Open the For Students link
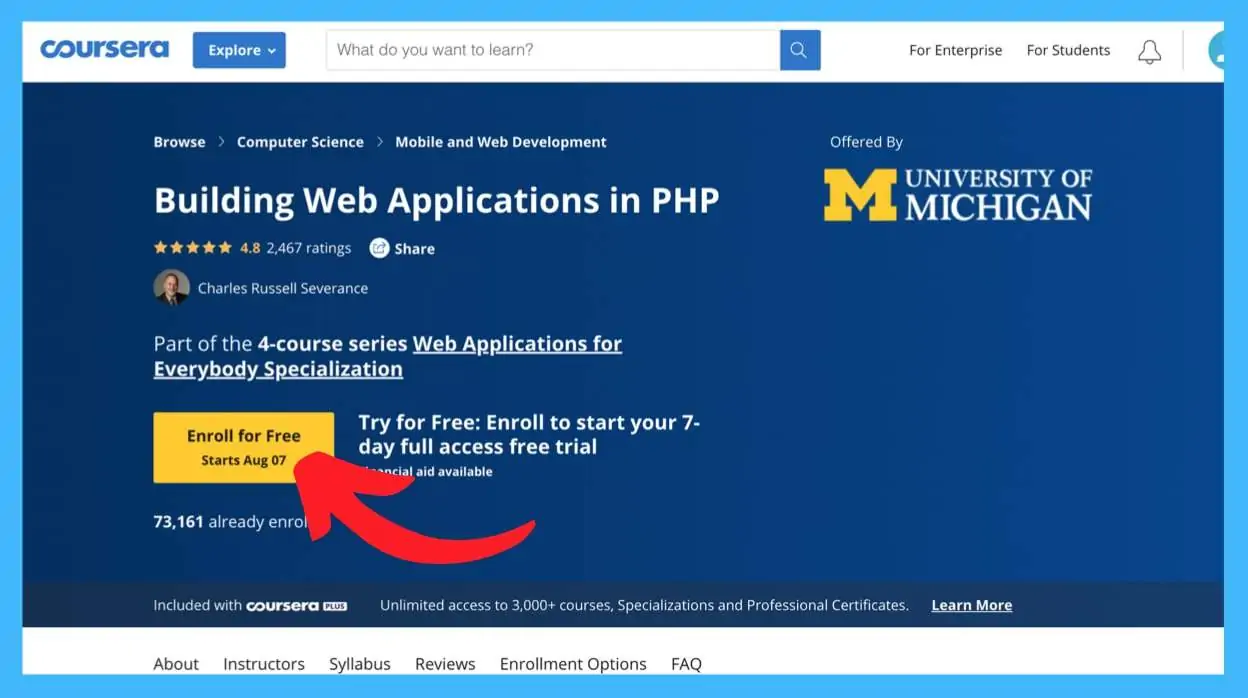This screenshot has width=1248, height=698. pyautogui.click(x=1068, y=50)
